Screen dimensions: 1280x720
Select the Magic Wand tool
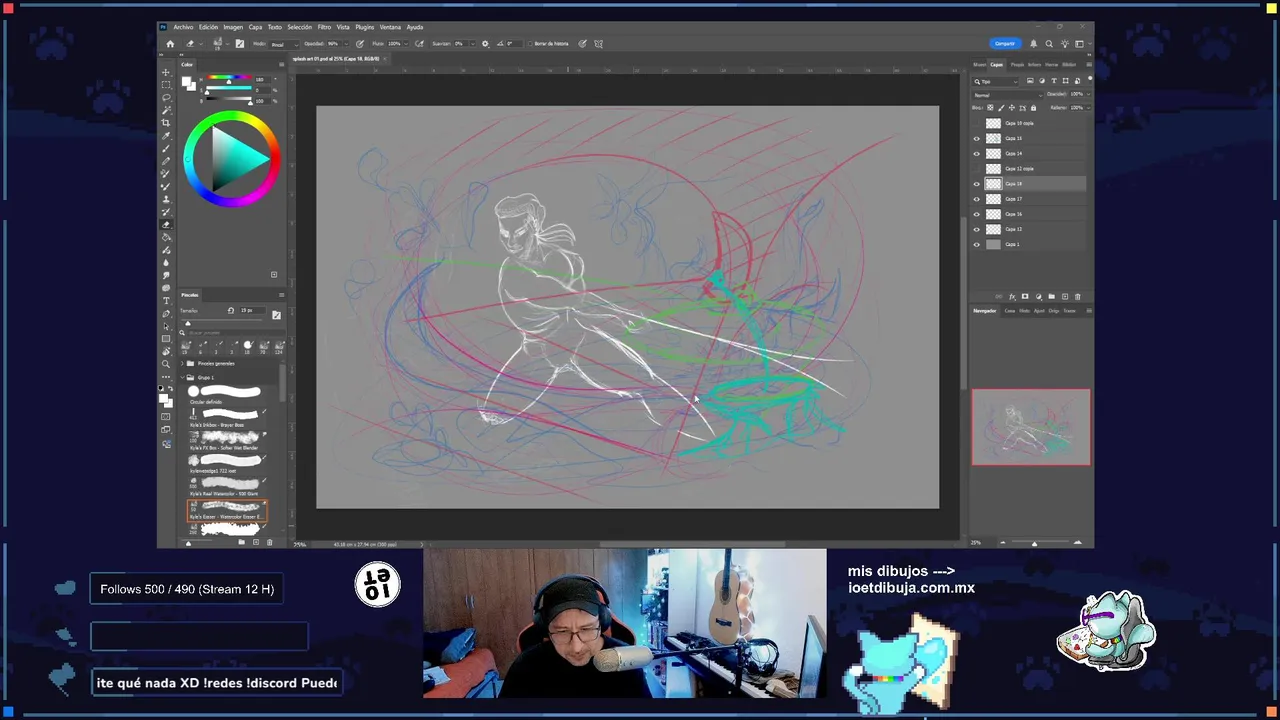[x=166, y=110]
